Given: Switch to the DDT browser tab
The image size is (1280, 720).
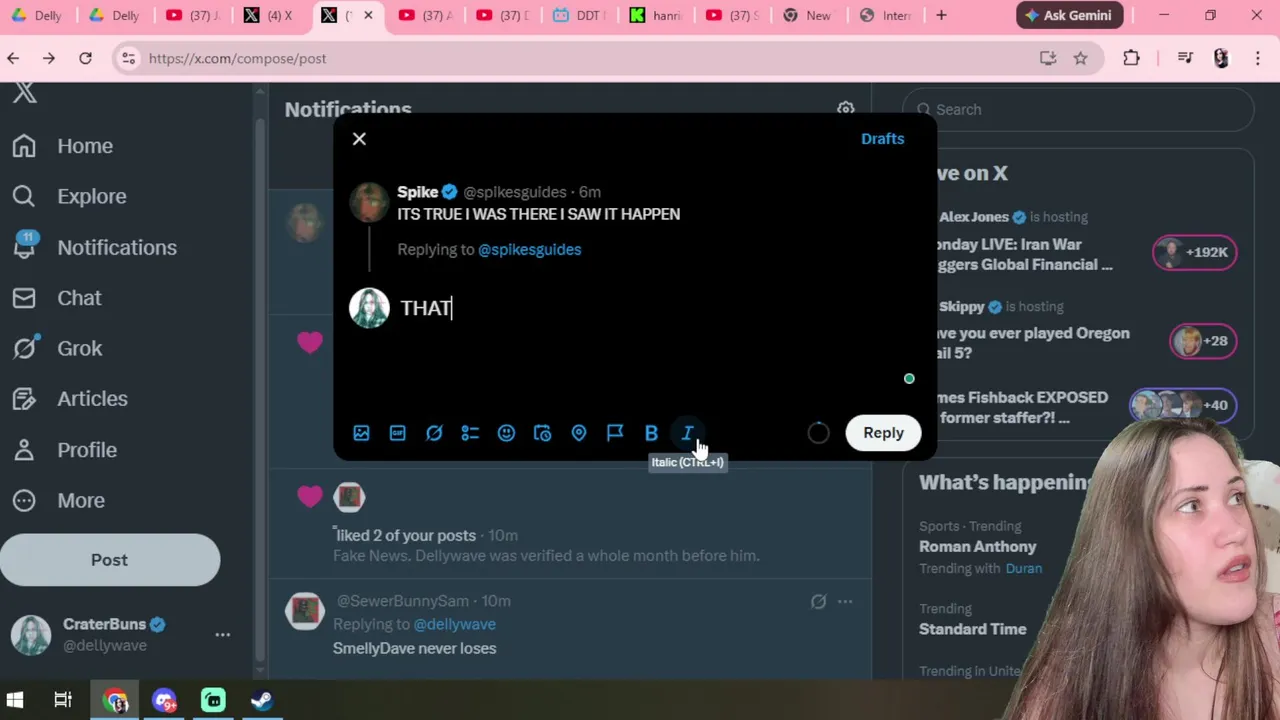Looking at the screenshot, I should pos(578,15).
